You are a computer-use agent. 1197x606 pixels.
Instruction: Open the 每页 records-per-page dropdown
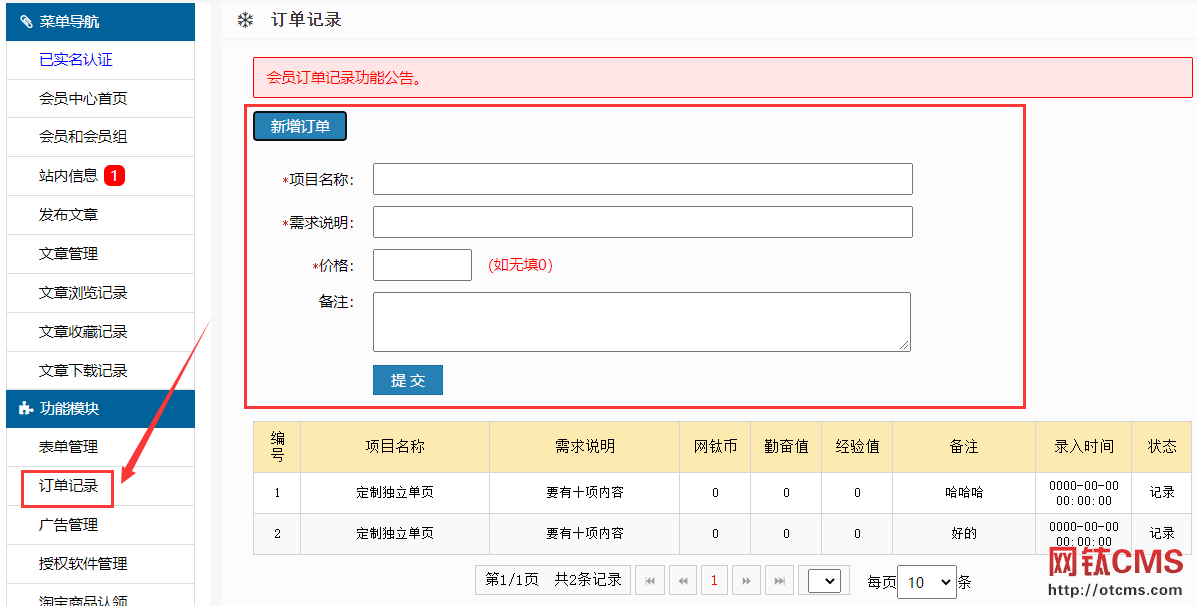pos(926,581)
